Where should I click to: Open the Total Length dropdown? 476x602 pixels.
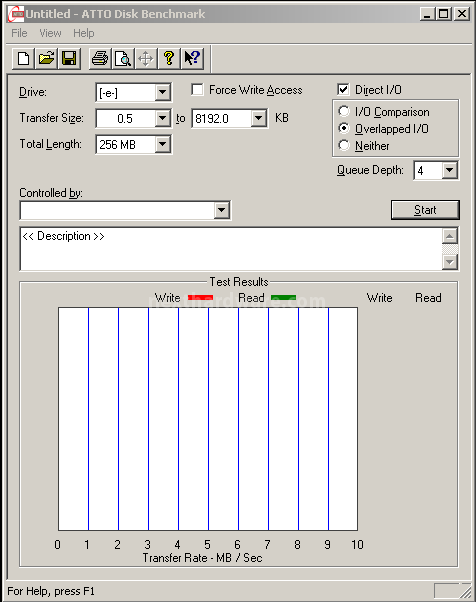tap(163, 144)
